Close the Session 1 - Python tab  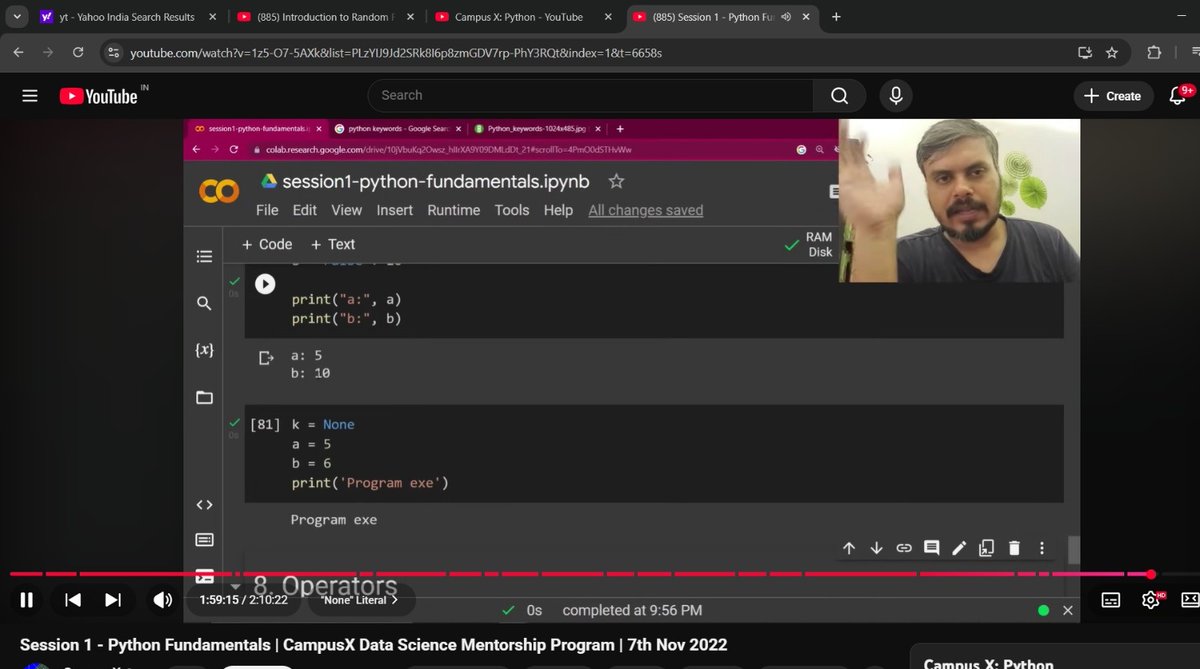point(806,17)
